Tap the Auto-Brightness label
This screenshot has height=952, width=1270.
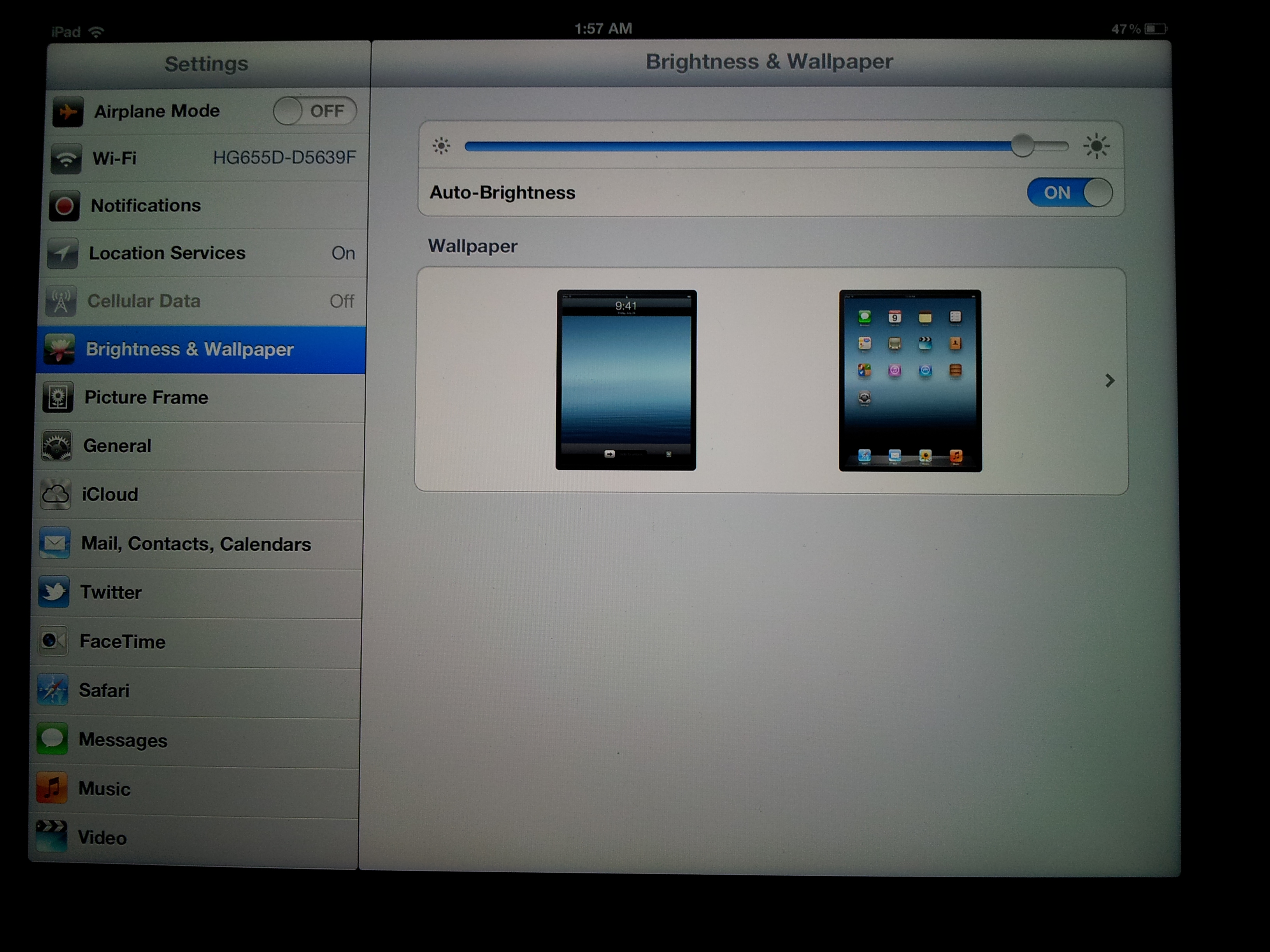pos(502,193)
